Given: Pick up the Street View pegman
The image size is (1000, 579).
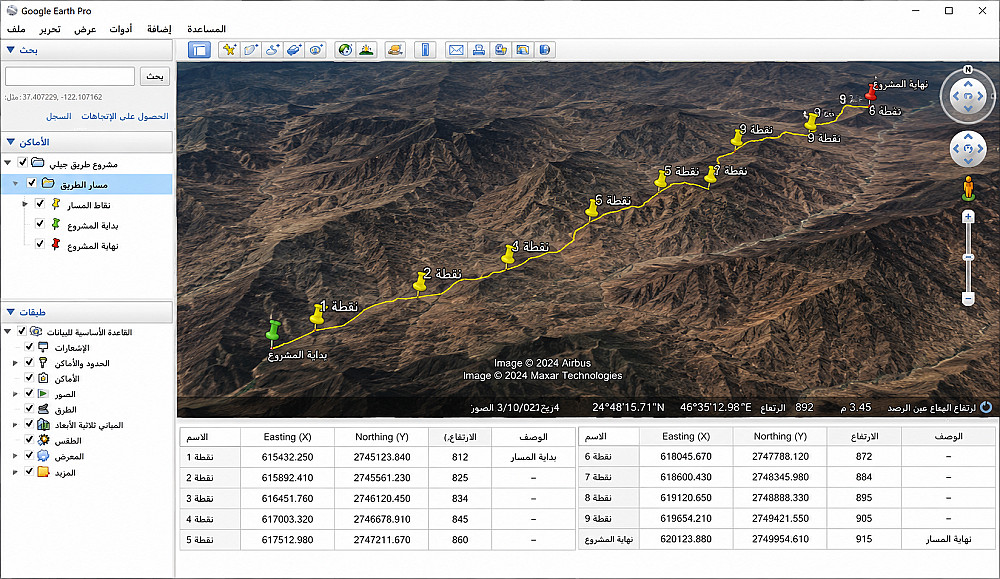Looking at the screenshot, I should [x=968, y=189].
